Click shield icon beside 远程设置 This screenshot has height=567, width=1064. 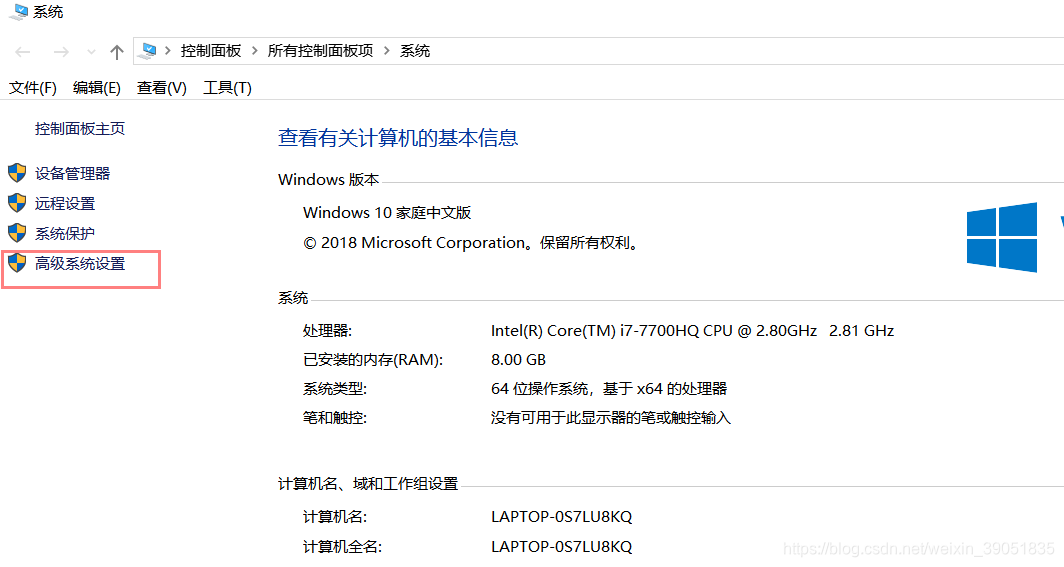(17, 203)
